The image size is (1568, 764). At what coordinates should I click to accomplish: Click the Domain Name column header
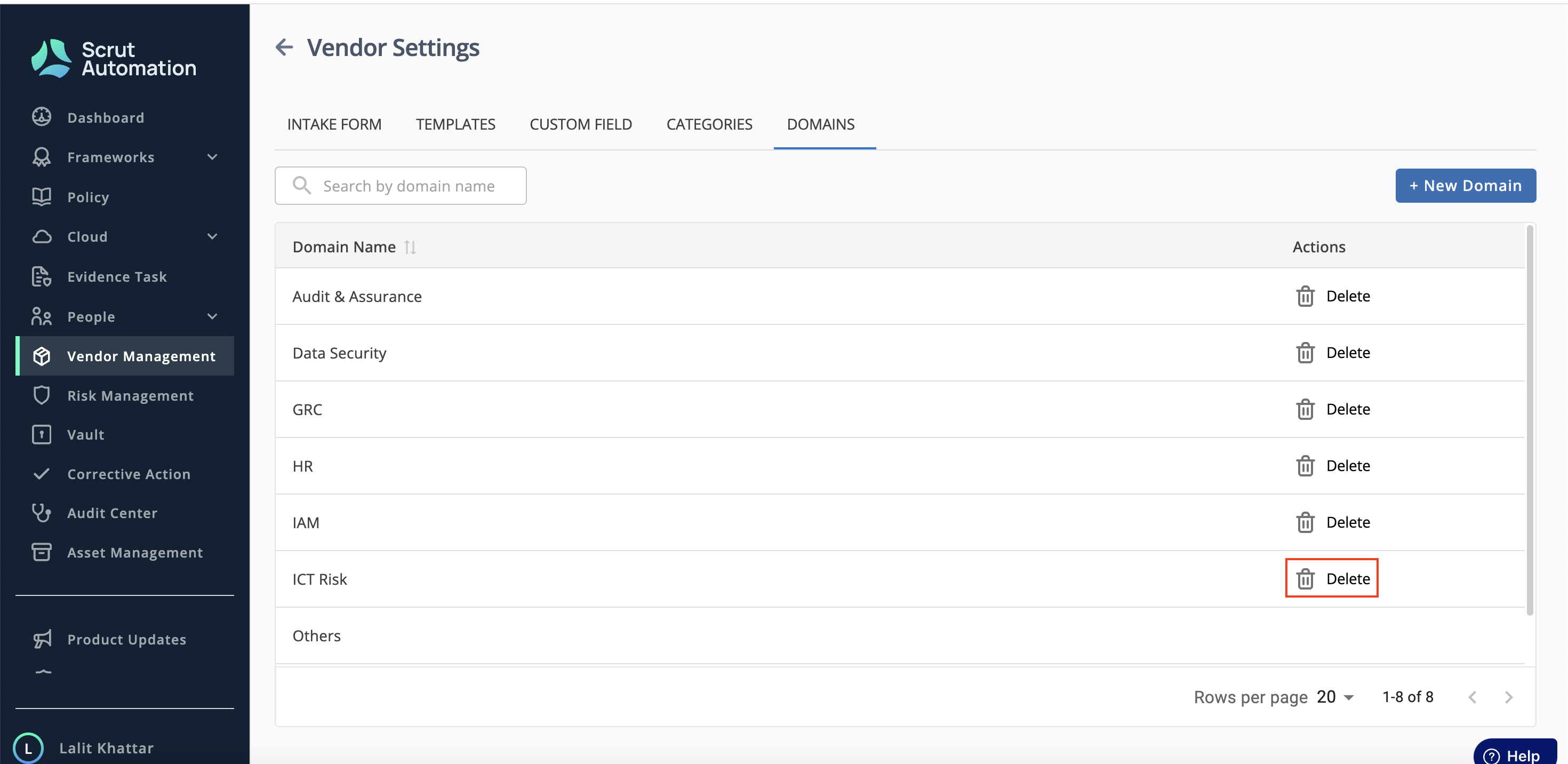pos(344,247)
